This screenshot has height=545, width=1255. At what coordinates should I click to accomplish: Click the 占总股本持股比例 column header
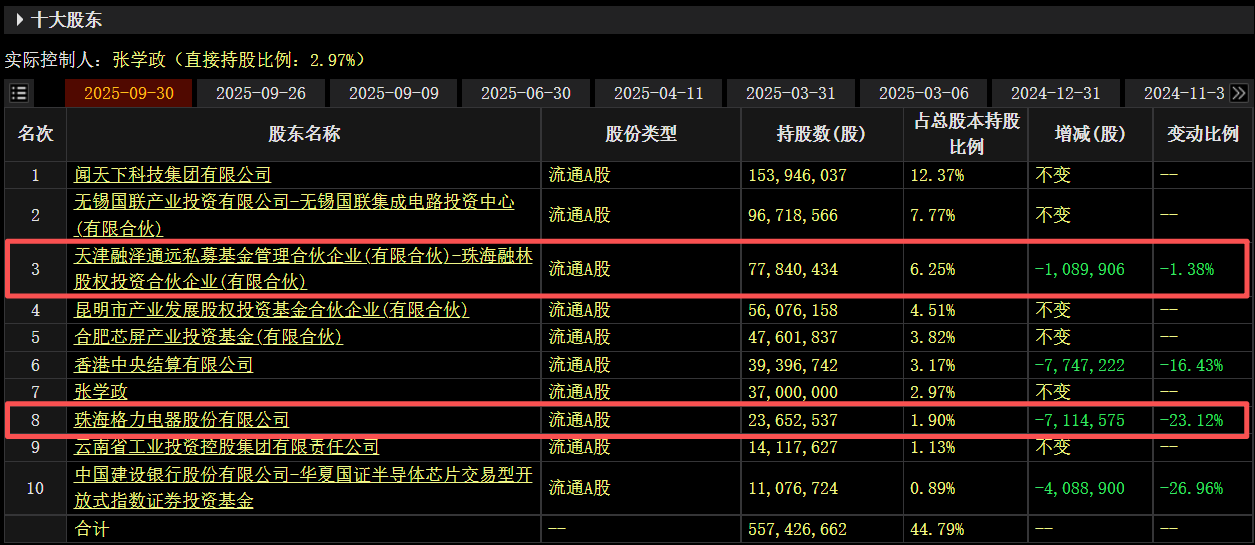(966, 134)
